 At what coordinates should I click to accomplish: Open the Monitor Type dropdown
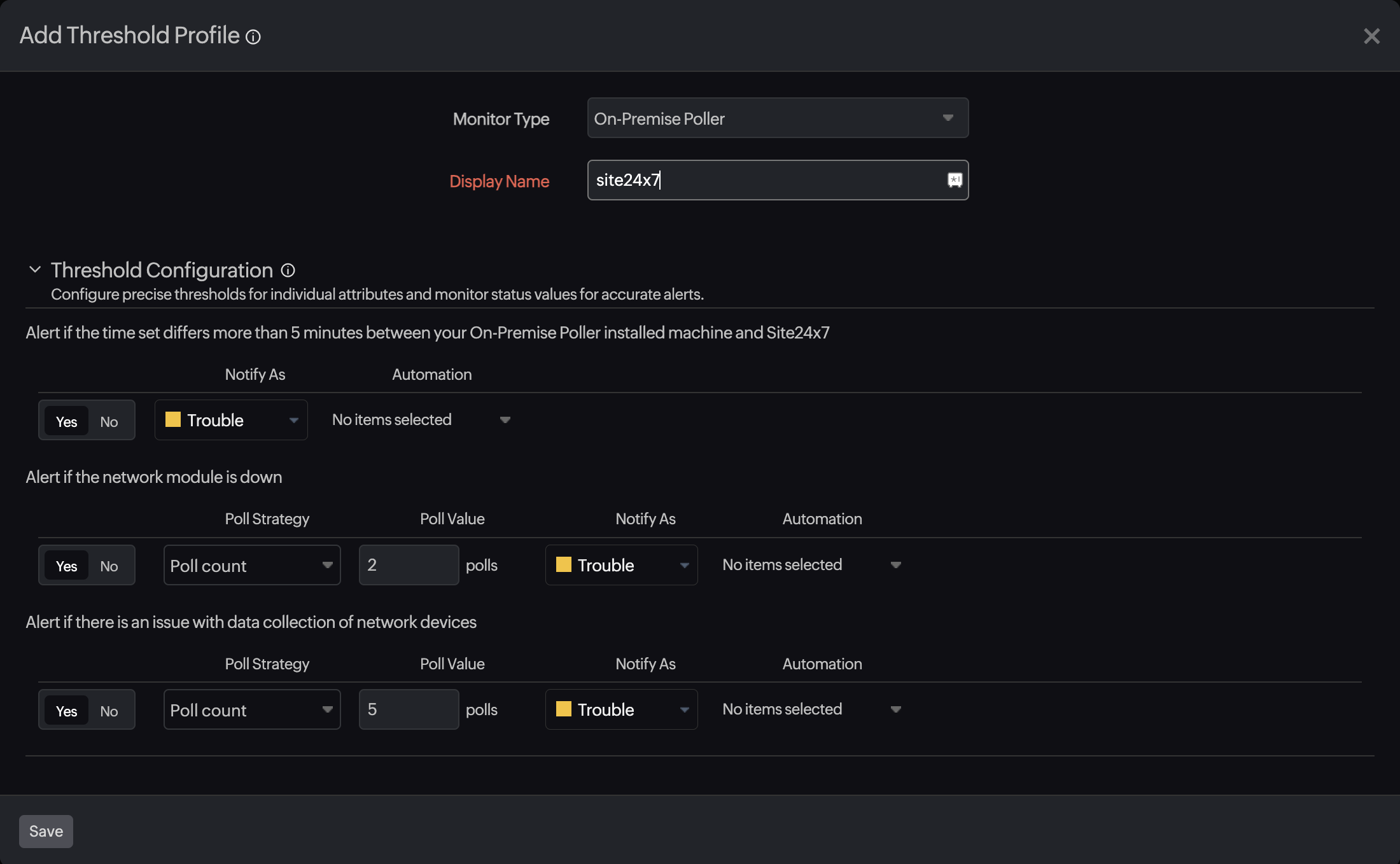pos(948,118)
